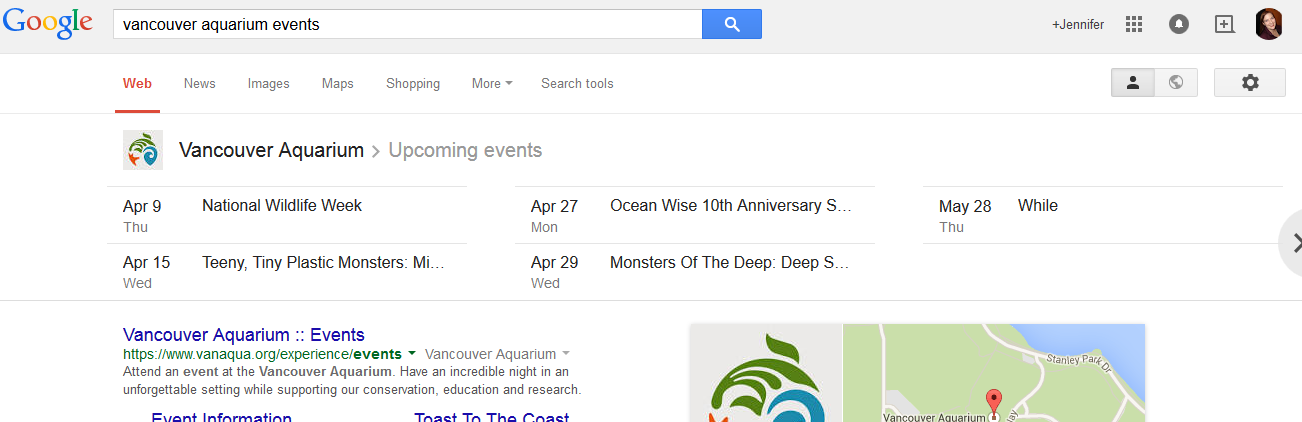Click the Vancouver Aquarium logo icon
Screen dimensions: 1302x422
coord(143,150)
